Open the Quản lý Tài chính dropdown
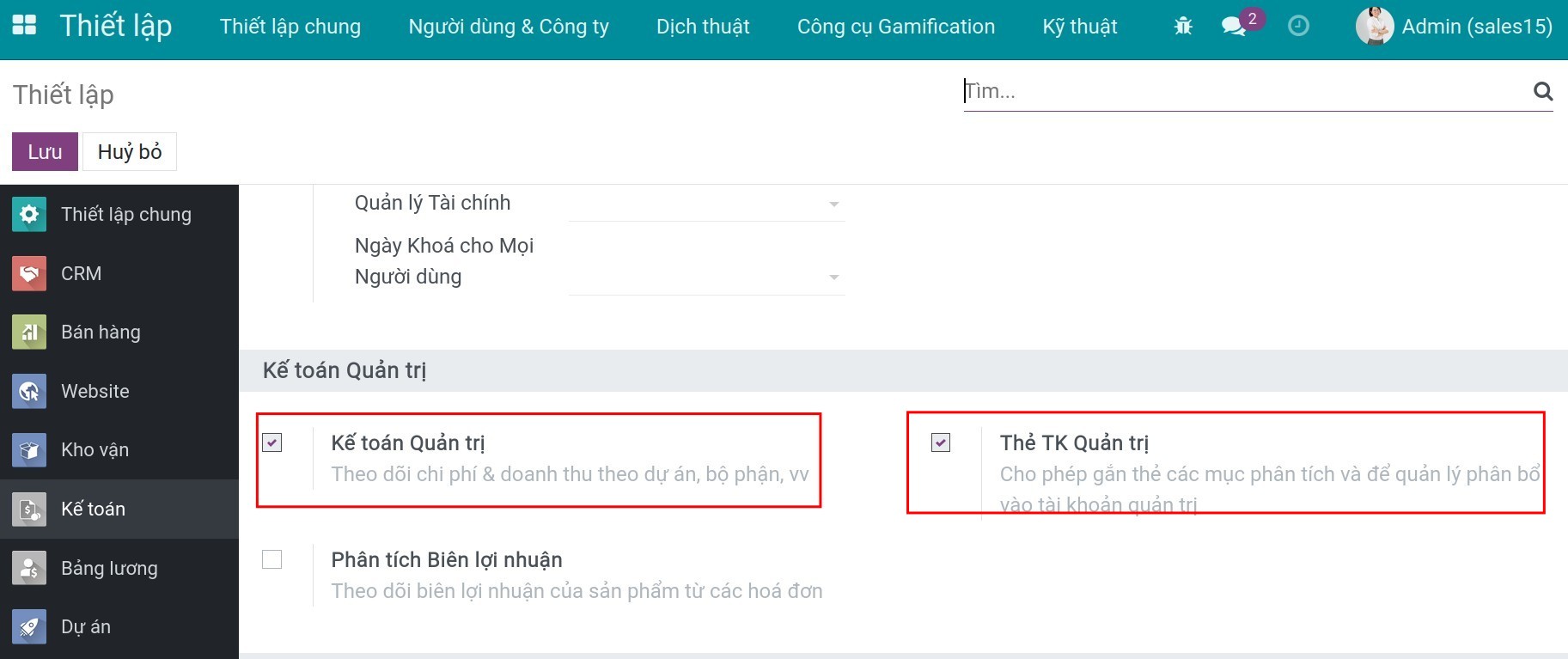Screen dimensions: 1568x659 tap(831, 204)
